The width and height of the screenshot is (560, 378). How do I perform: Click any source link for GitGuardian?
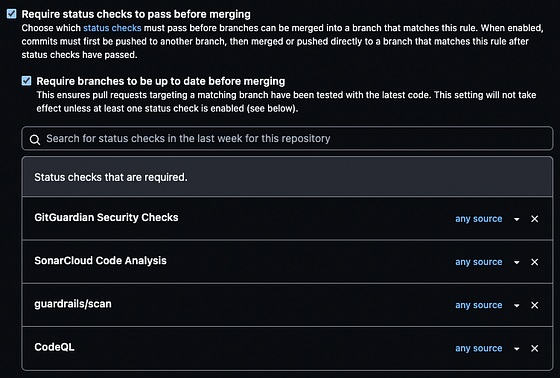pos(479,219)
